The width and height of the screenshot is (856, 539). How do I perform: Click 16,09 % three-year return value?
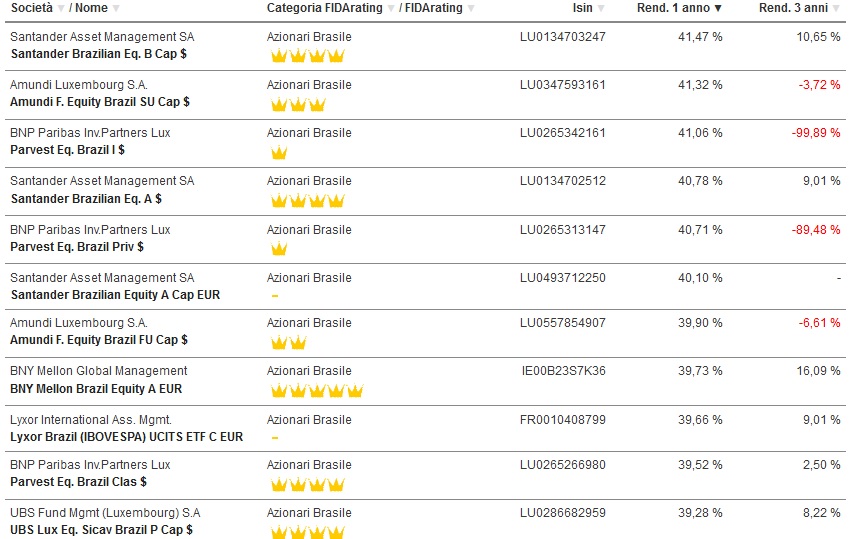point(818,371)
